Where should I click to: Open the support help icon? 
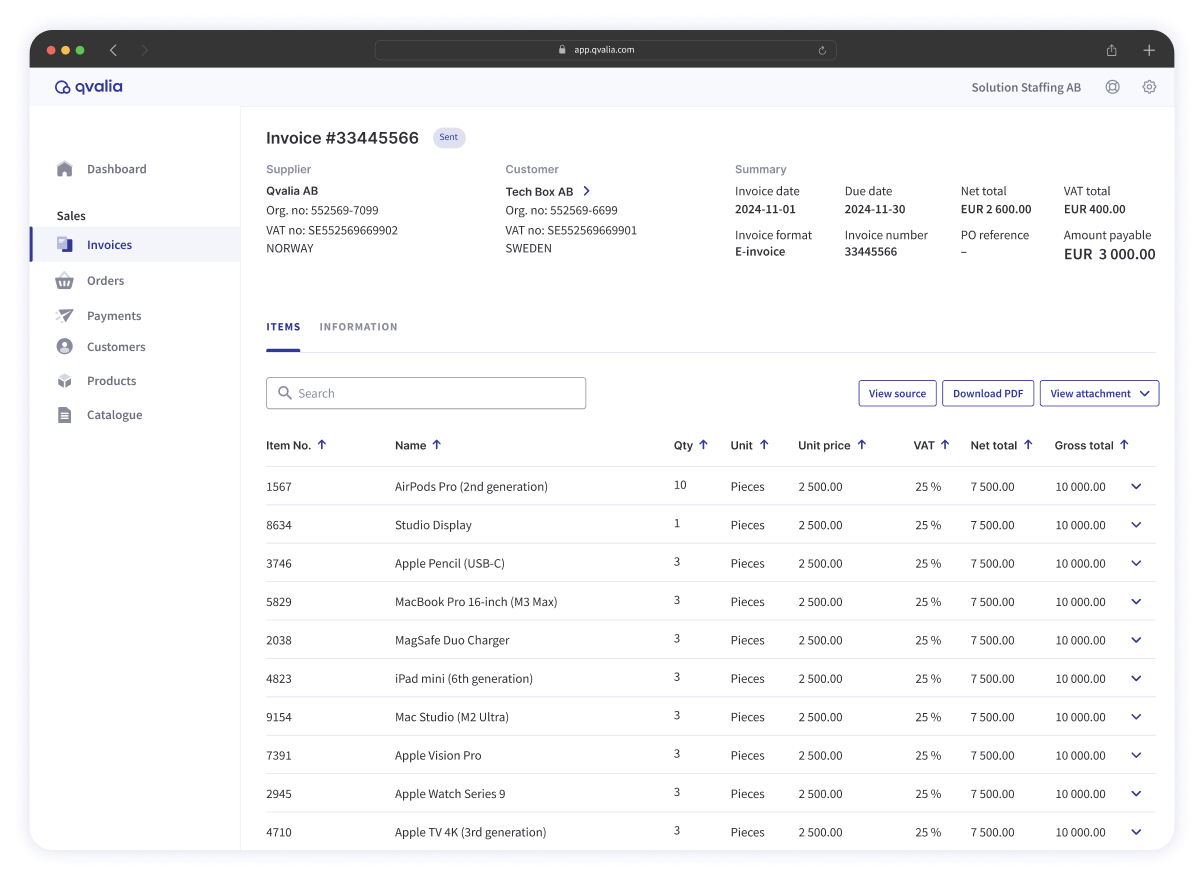1112,87
